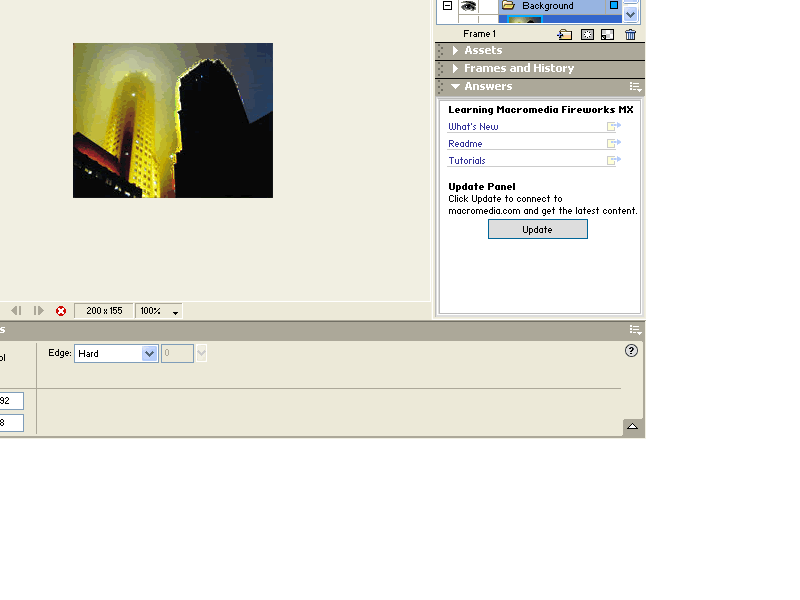Screen dimensions: 800x600
Task: Open the Edge type dropdown showing Hard
Action: pos(116,354)
